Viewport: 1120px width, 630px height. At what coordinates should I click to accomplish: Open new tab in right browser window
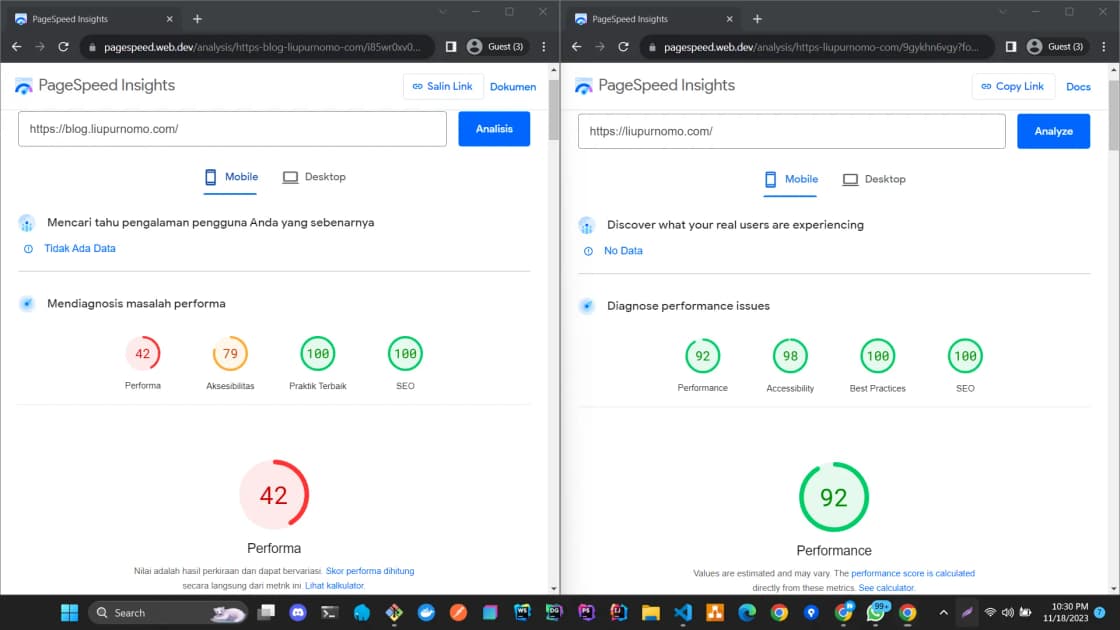pyautogui.click(x=757, y=19)
